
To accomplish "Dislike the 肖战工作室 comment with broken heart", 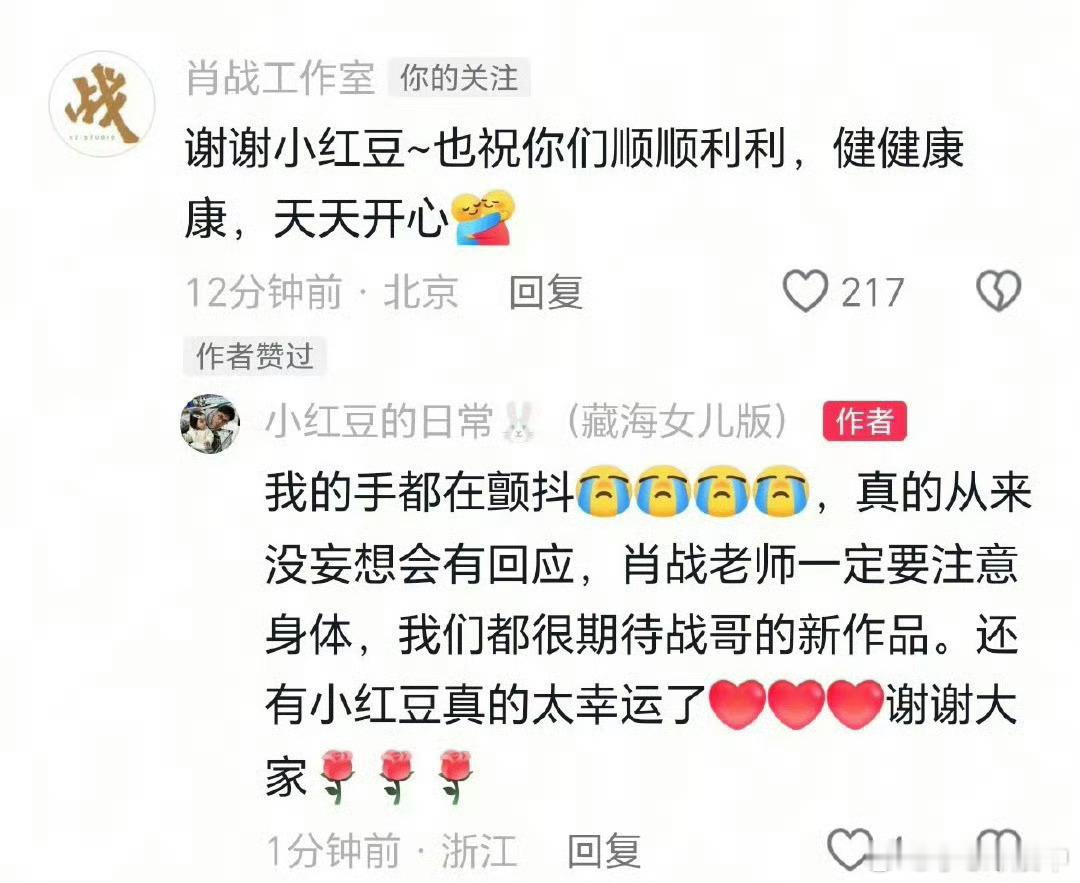I will tap(999, 291).
